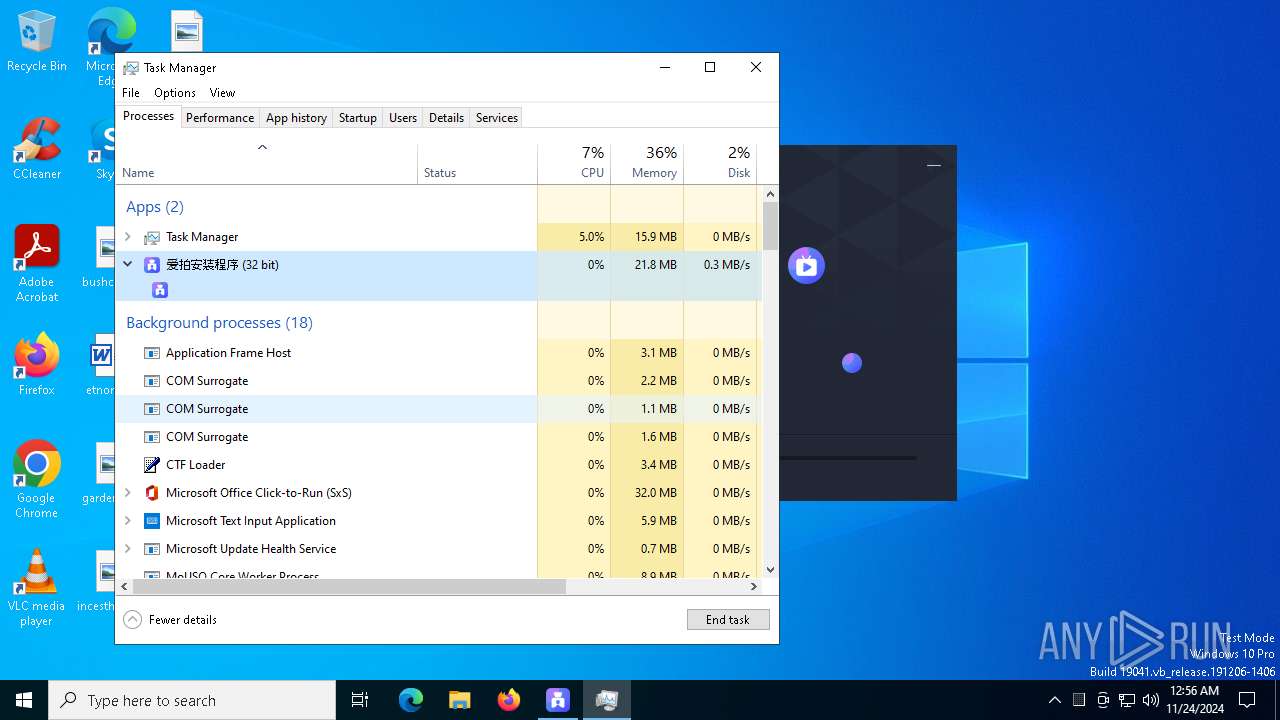Open VLC media player desktop shortcut
This screenshot has height=720, width=1280.
[x=37, y=588]
